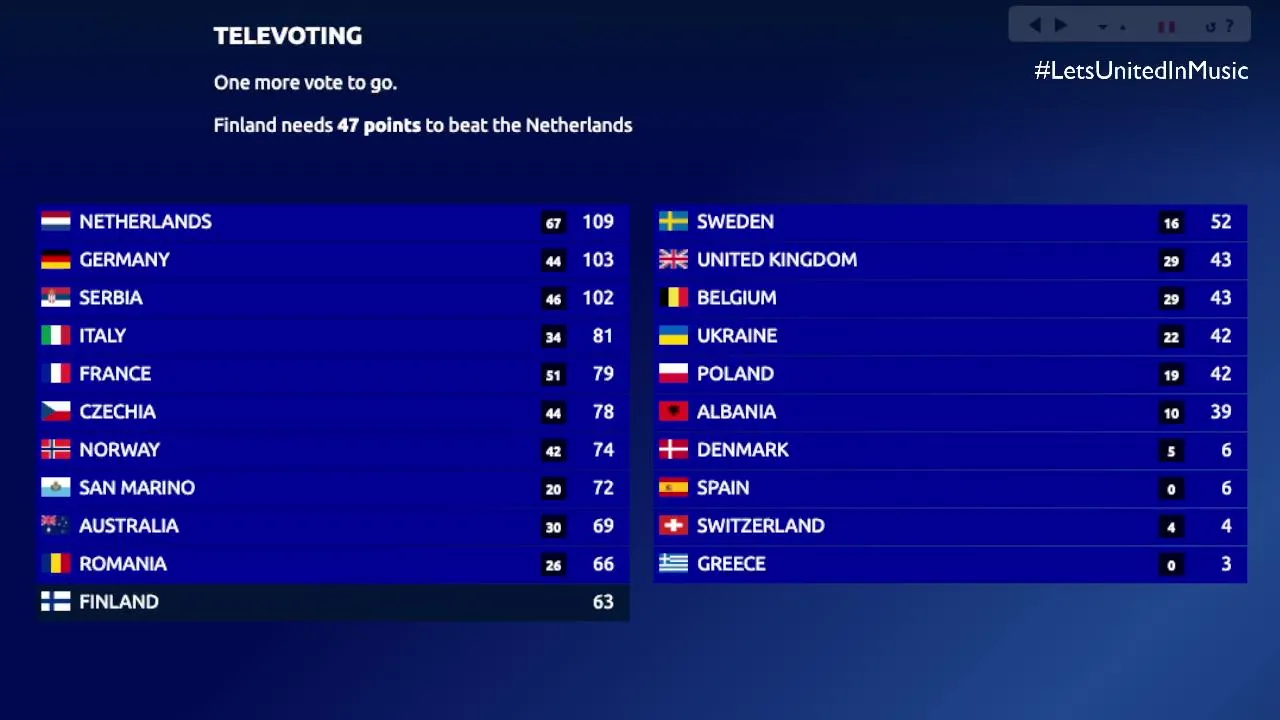Click the next step right arrow
1280x720 pixels.
1061,26
